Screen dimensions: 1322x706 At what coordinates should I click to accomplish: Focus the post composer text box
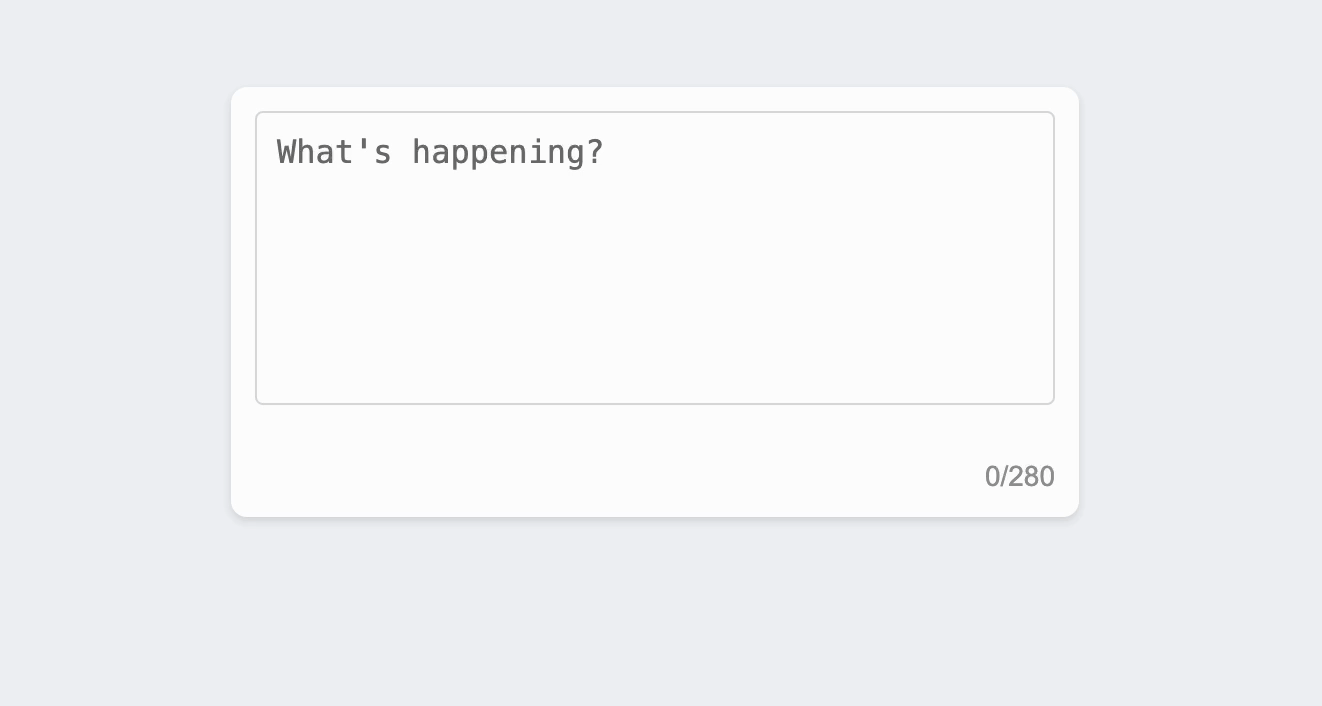[x=655, y=258]
